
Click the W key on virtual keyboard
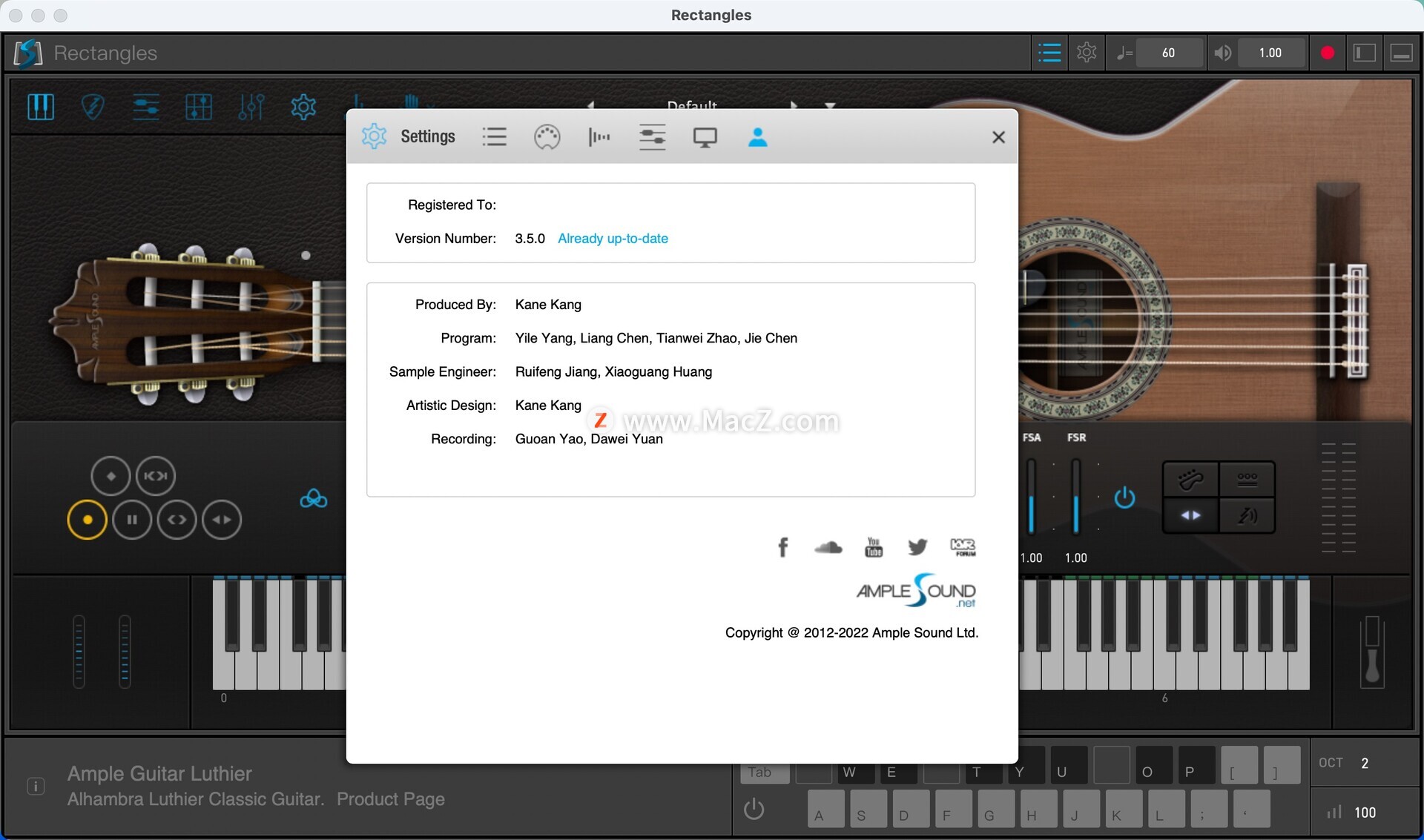[856, 772]
